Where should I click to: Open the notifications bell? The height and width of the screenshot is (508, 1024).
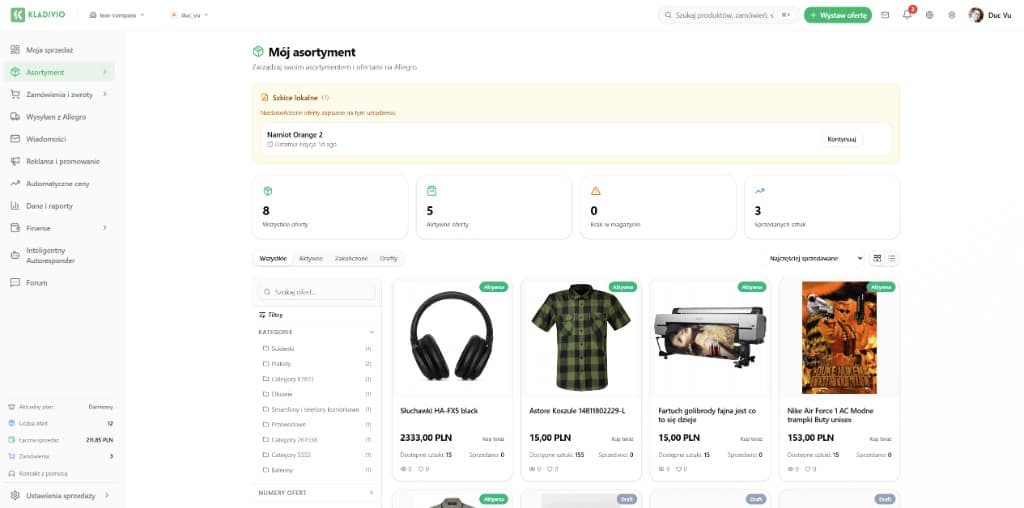pos(907,15)
